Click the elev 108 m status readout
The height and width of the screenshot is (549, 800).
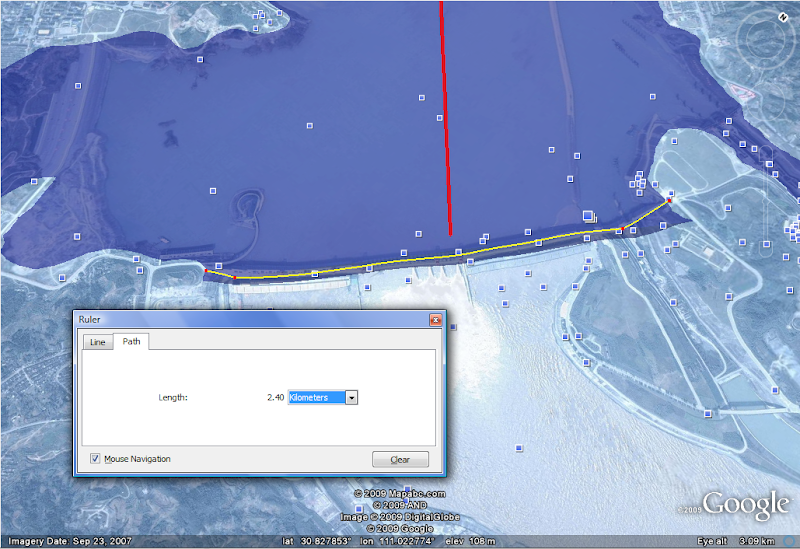pos(470,541)
